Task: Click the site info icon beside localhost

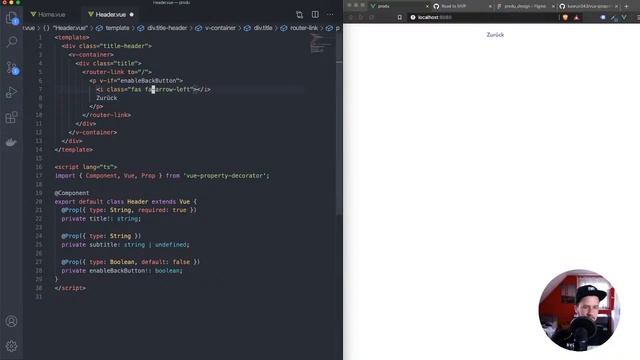Action: (x=413, y=18)
